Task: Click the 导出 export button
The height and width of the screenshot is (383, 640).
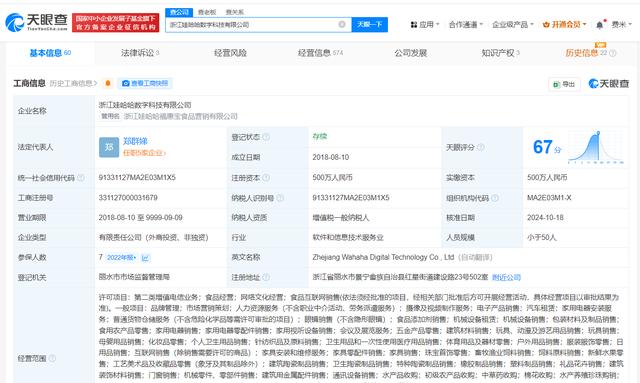Action: click(564, 84)
